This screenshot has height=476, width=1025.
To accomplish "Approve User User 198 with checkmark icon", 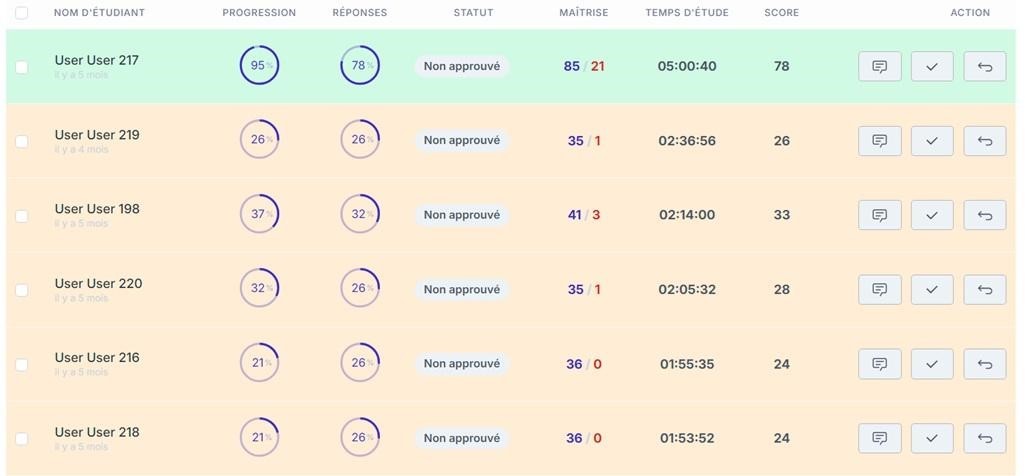I will click(x=932, y=215).
